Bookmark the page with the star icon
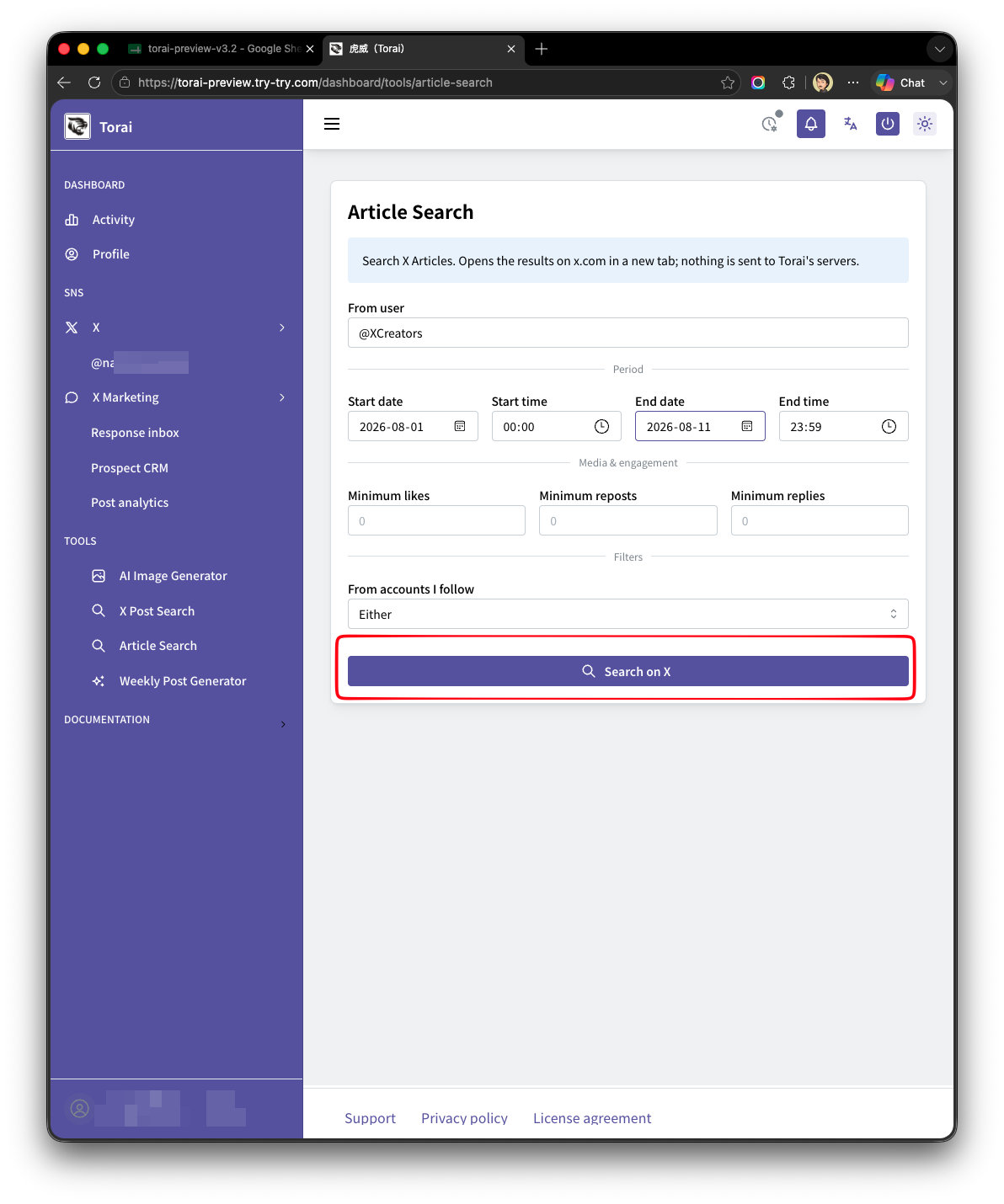Viewport: 1004px width, 1204px height. point(728,83)
